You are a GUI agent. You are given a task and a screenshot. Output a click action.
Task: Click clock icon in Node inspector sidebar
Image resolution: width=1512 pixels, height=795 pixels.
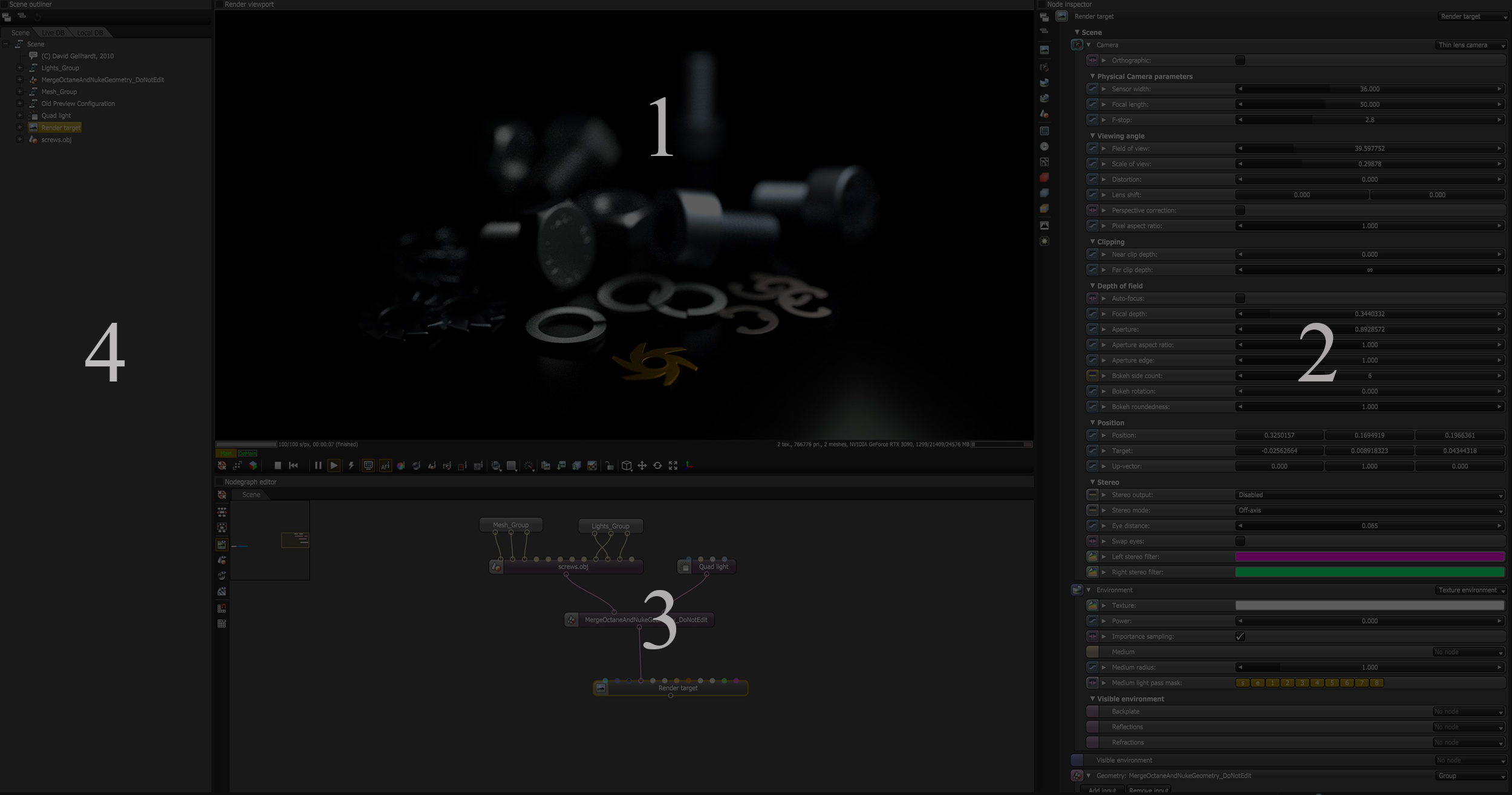click(x=1044, y=146)
